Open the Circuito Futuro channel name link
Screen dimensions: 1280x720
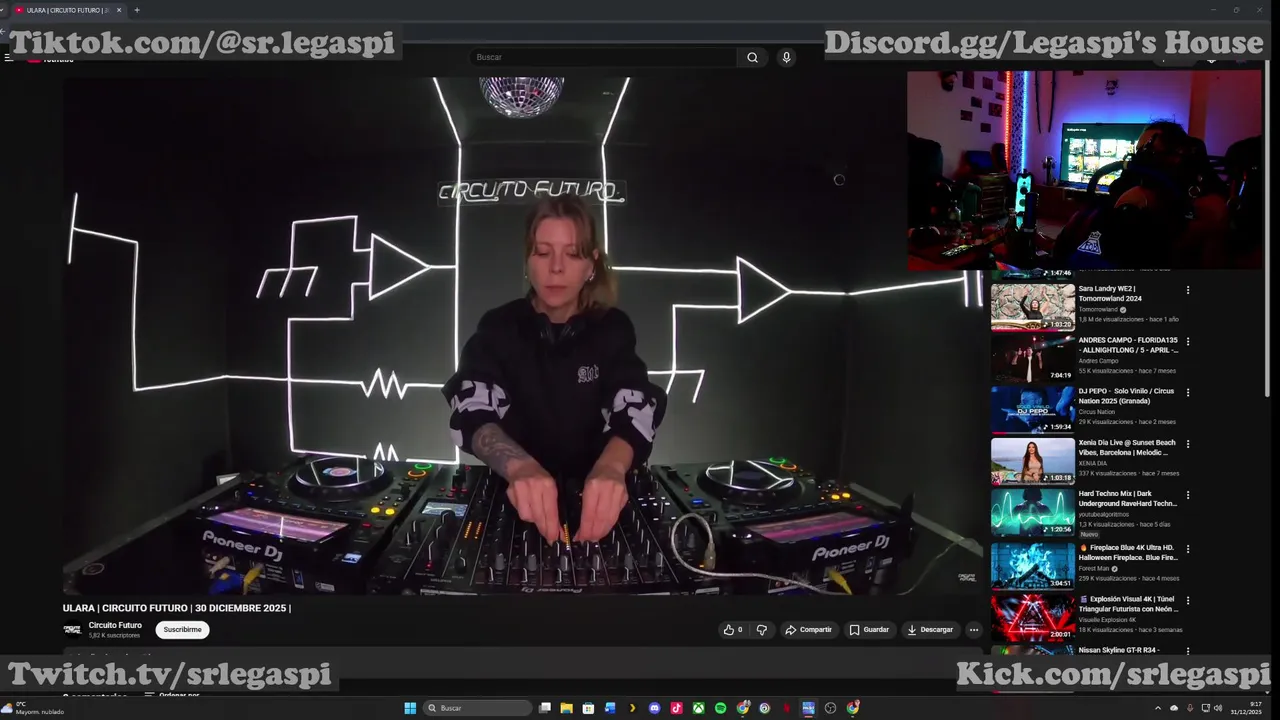click(x=115, y=625)
